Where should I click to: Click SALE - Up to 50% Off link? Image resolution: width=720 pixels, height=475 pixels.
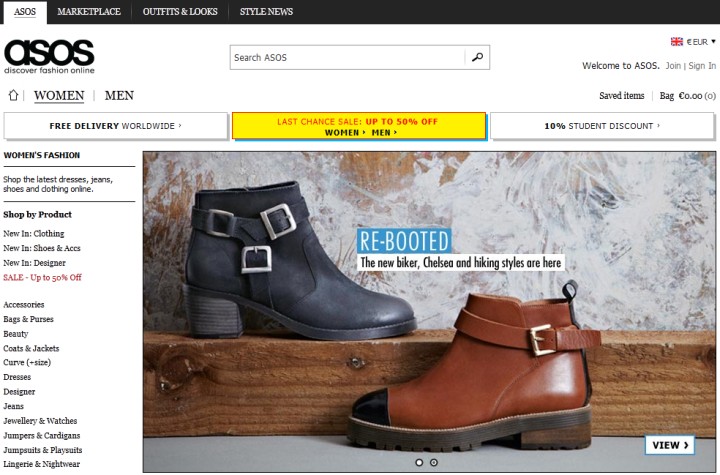(42, 277)
